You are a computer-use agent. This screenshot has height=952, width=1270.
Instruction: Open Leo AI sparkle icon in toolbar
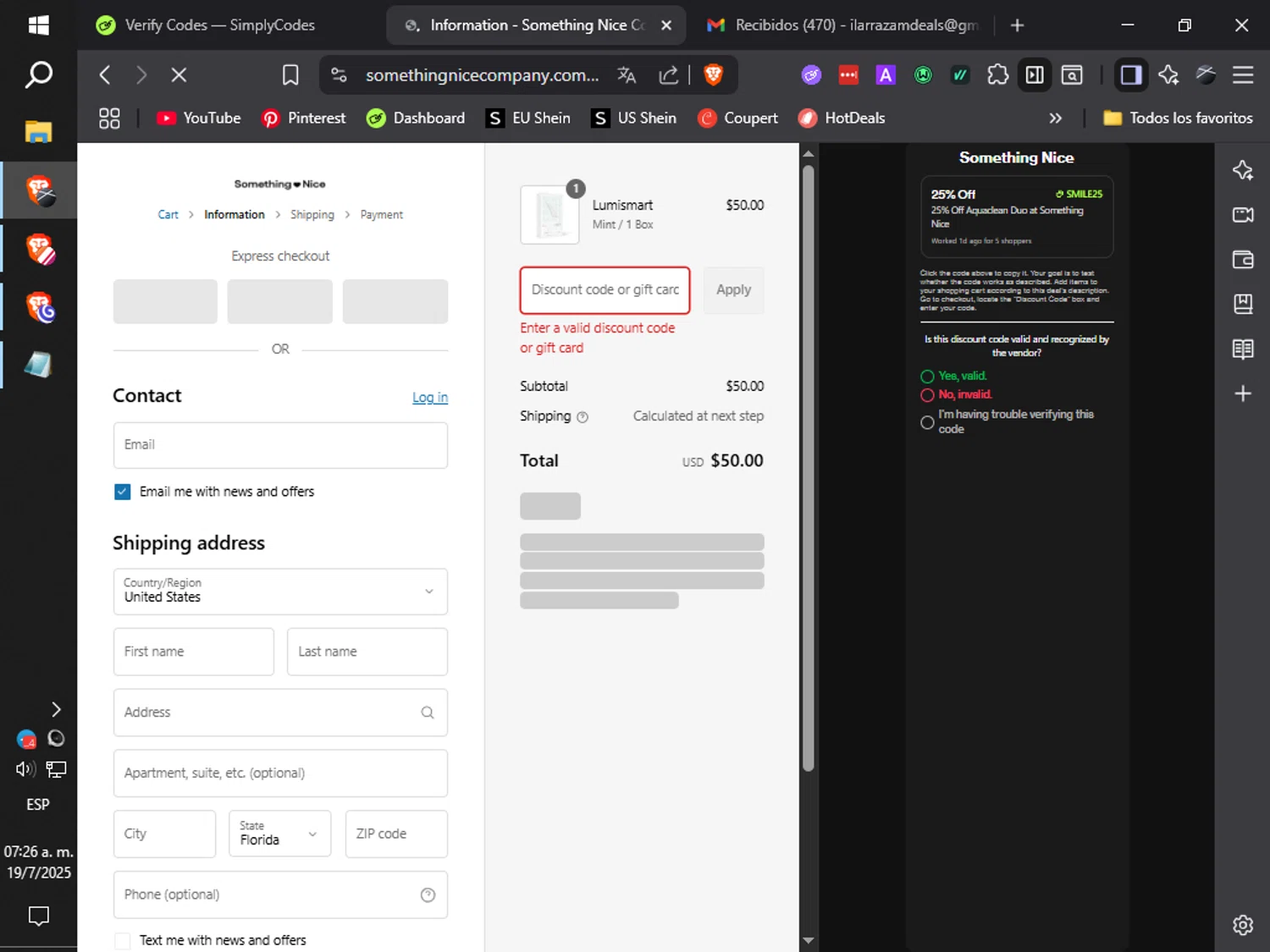(x=1168, y=75)
